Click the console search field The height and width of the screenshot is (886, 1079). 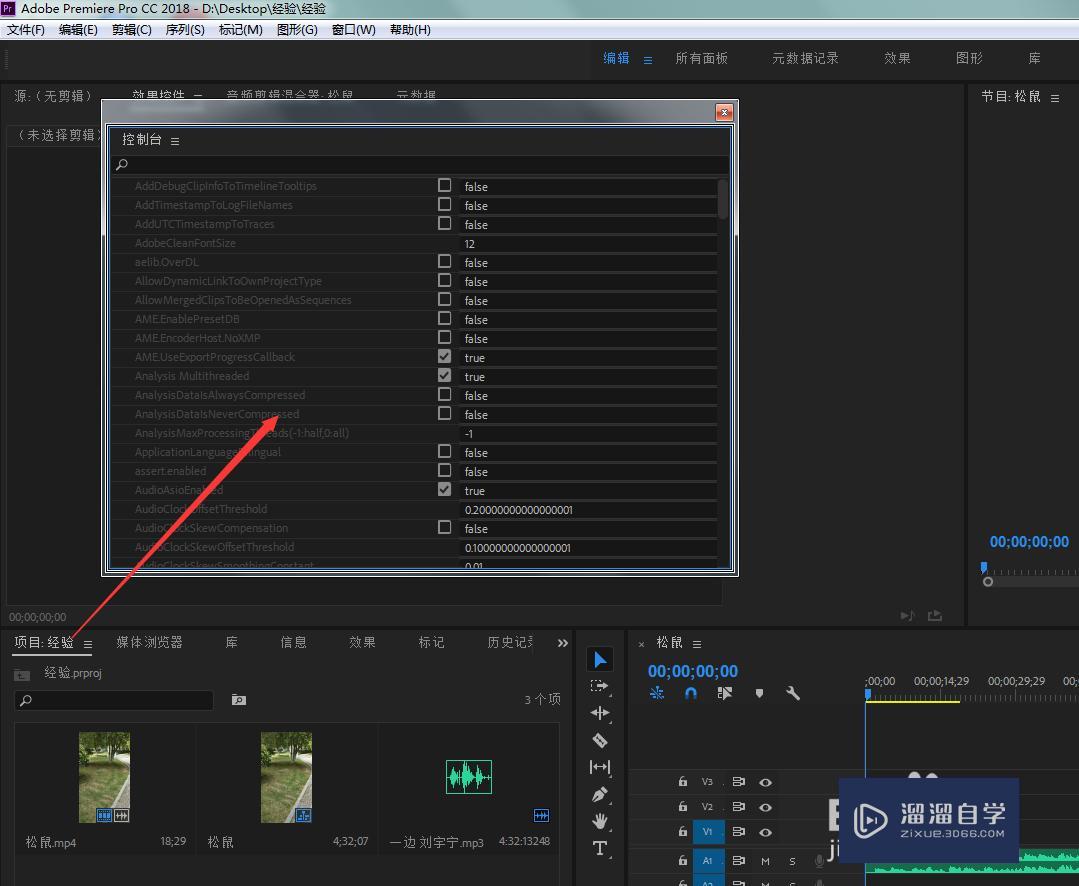click(420, 164)
